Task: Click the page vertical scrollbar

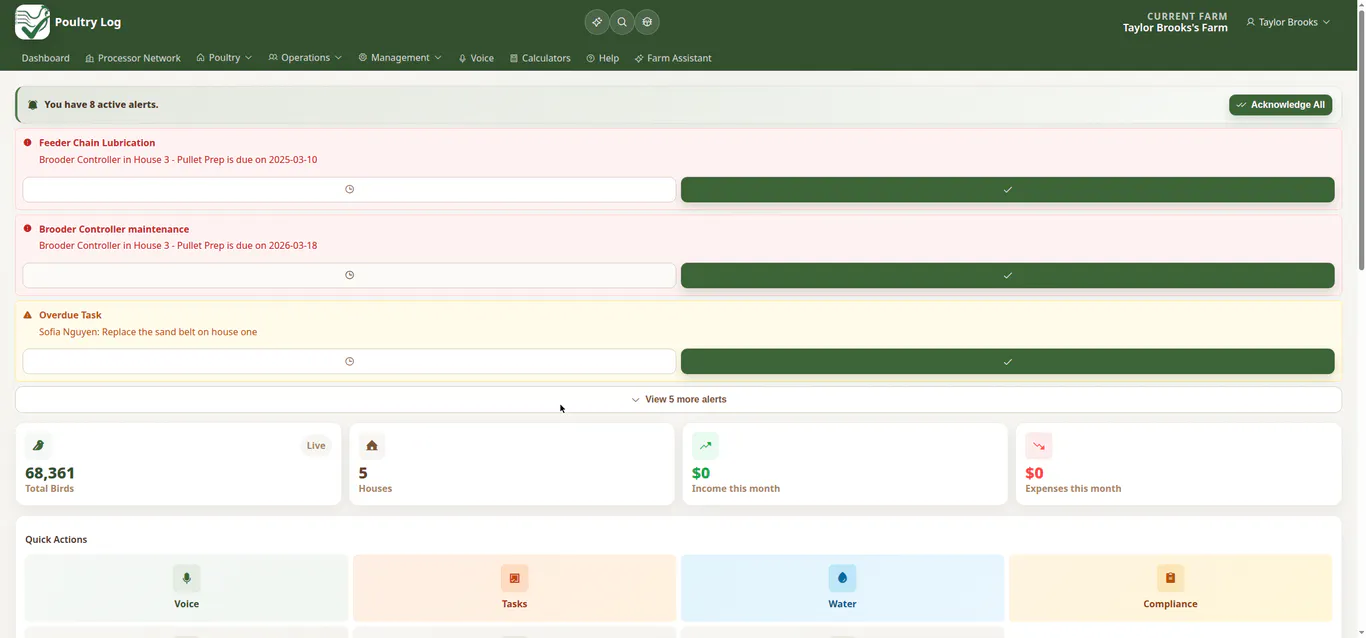Action: coord(1360,140)
